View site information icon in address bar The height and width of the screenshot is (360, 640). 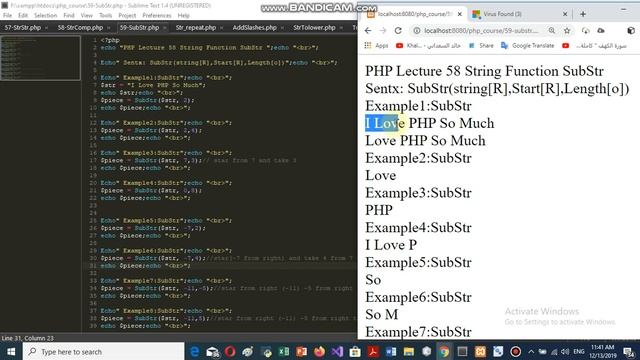pos(416,31)
